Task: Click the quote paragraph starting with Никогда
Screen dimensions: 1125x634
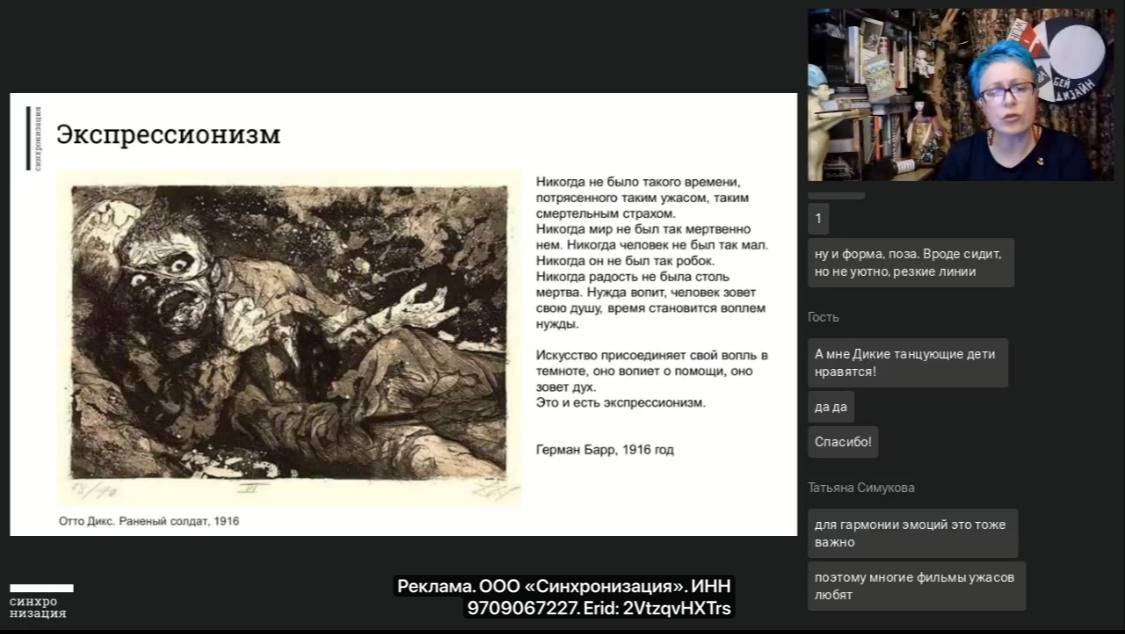Action: tap(647, 253)
